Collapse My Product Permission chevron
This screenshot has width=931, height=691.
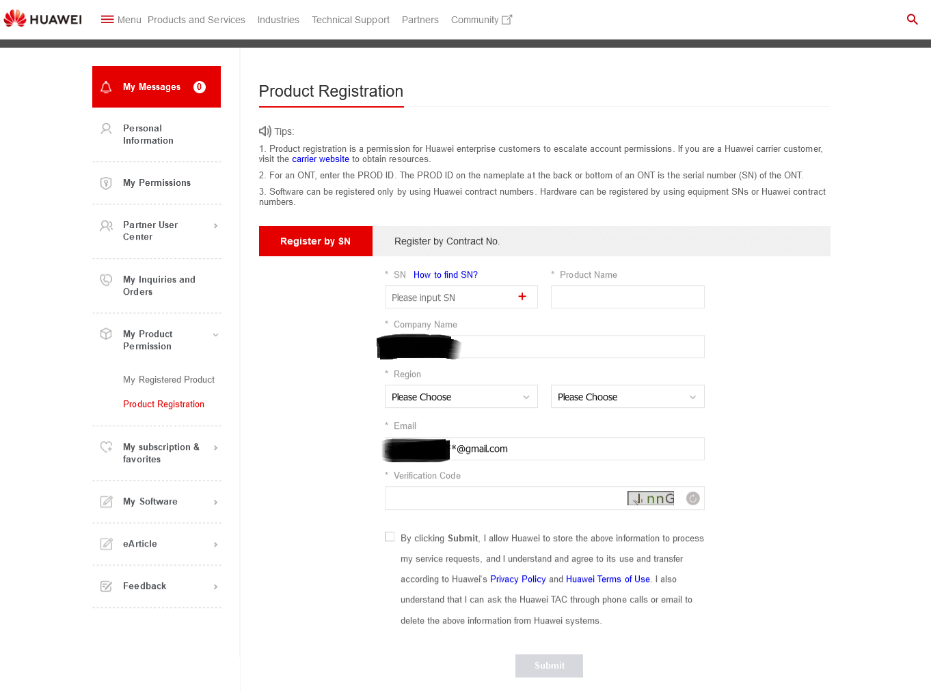pos(216,335)
